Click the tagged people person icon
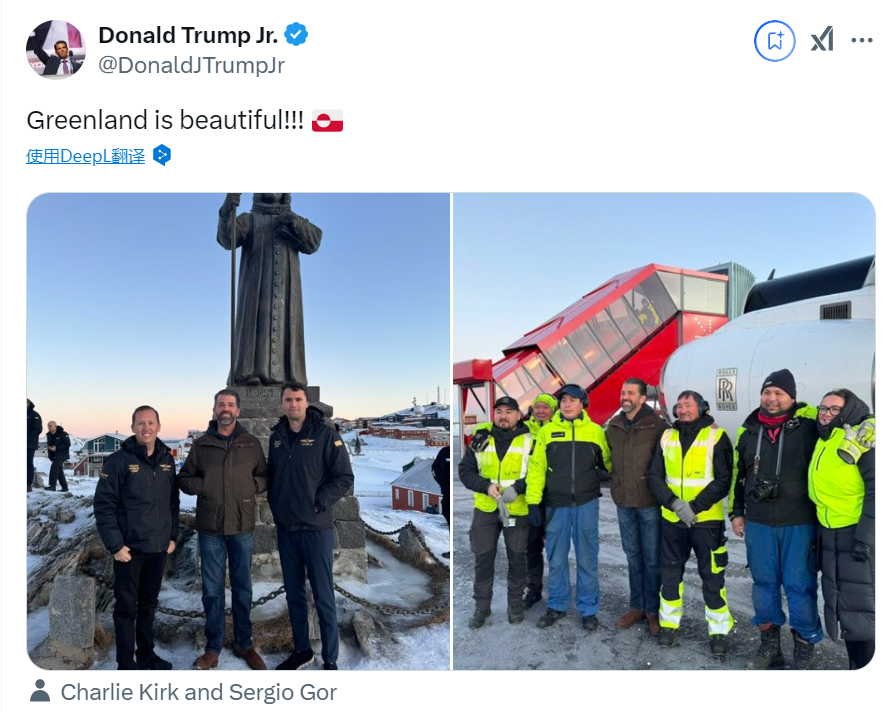 (x=40, y=692)
